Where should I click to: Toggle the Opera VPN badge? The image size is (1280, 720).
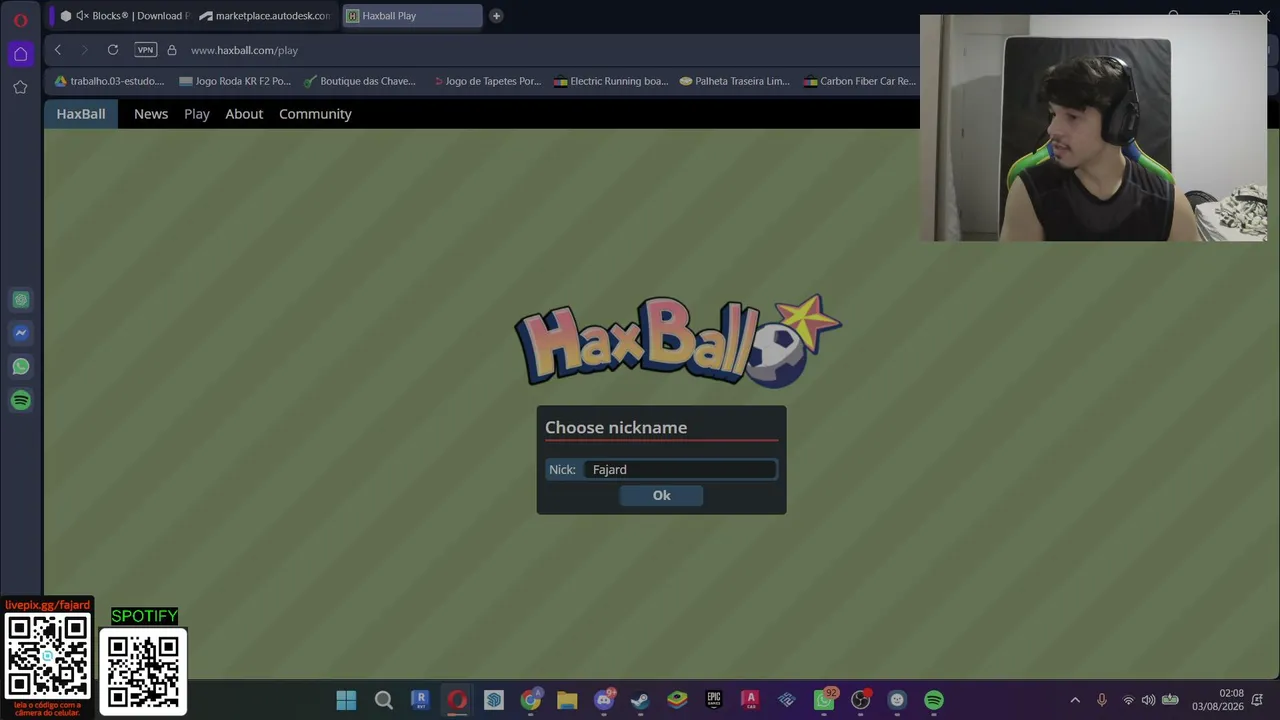146,50
